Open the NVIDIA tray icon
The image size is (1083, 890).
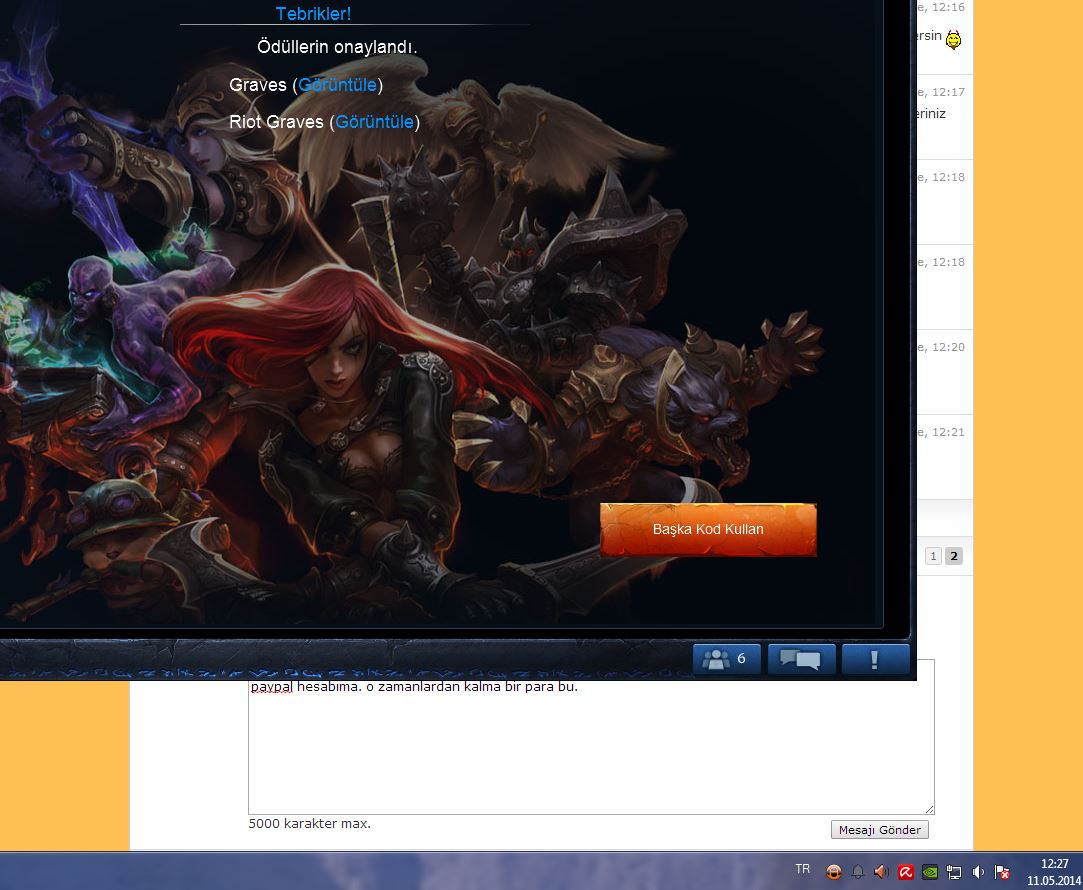click(930, 872)
